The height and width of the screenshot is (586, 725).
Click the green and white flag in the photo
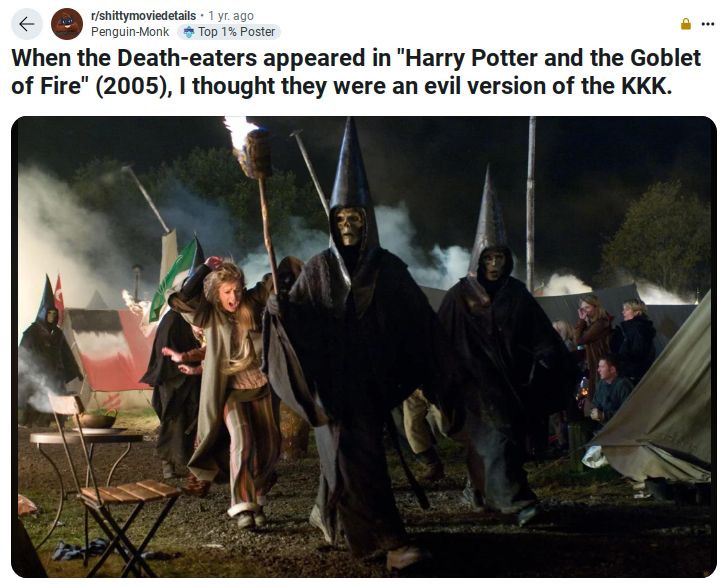coord(174,279)
